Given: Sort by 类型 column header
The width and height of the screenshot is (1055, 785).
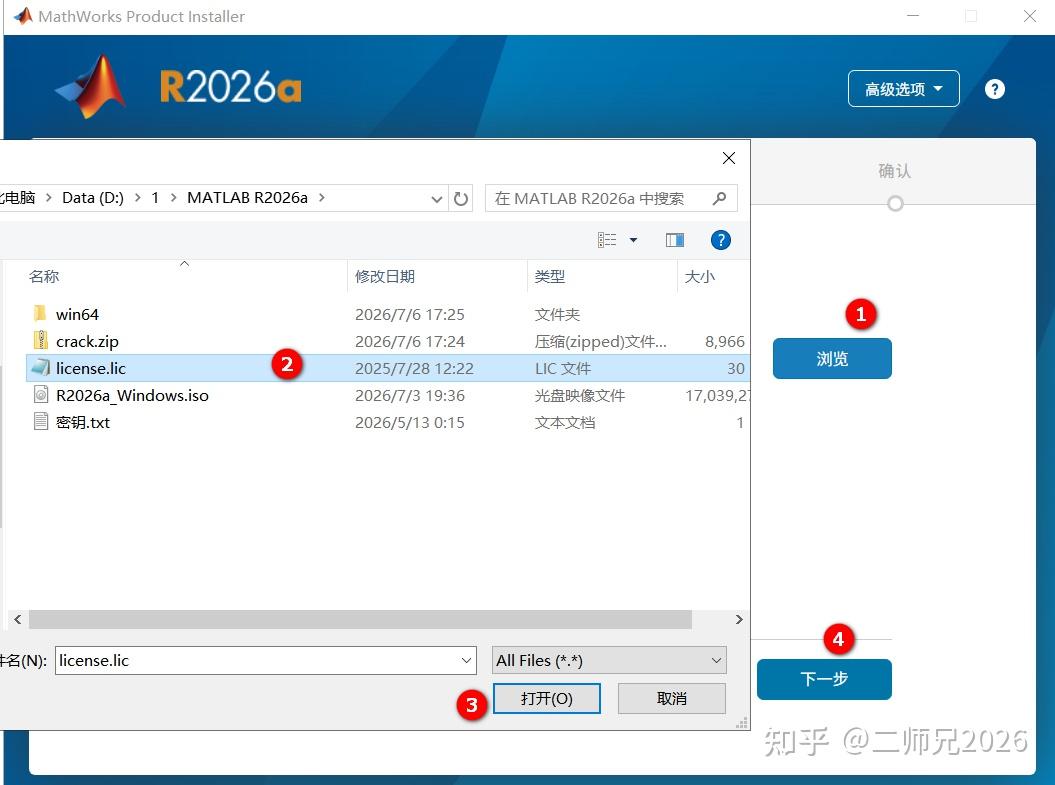Looking at the screenshot, I should (550, 276).
